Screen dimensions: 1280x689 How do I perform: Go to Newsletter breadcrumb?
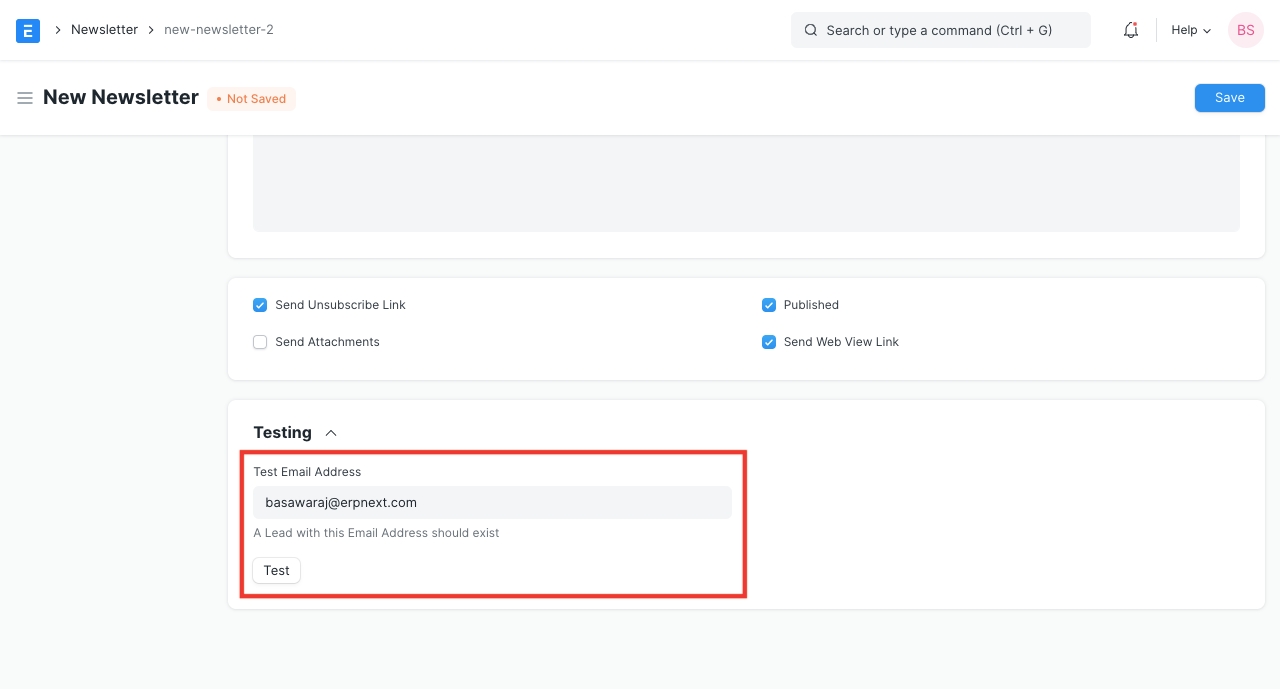[104, 30]
